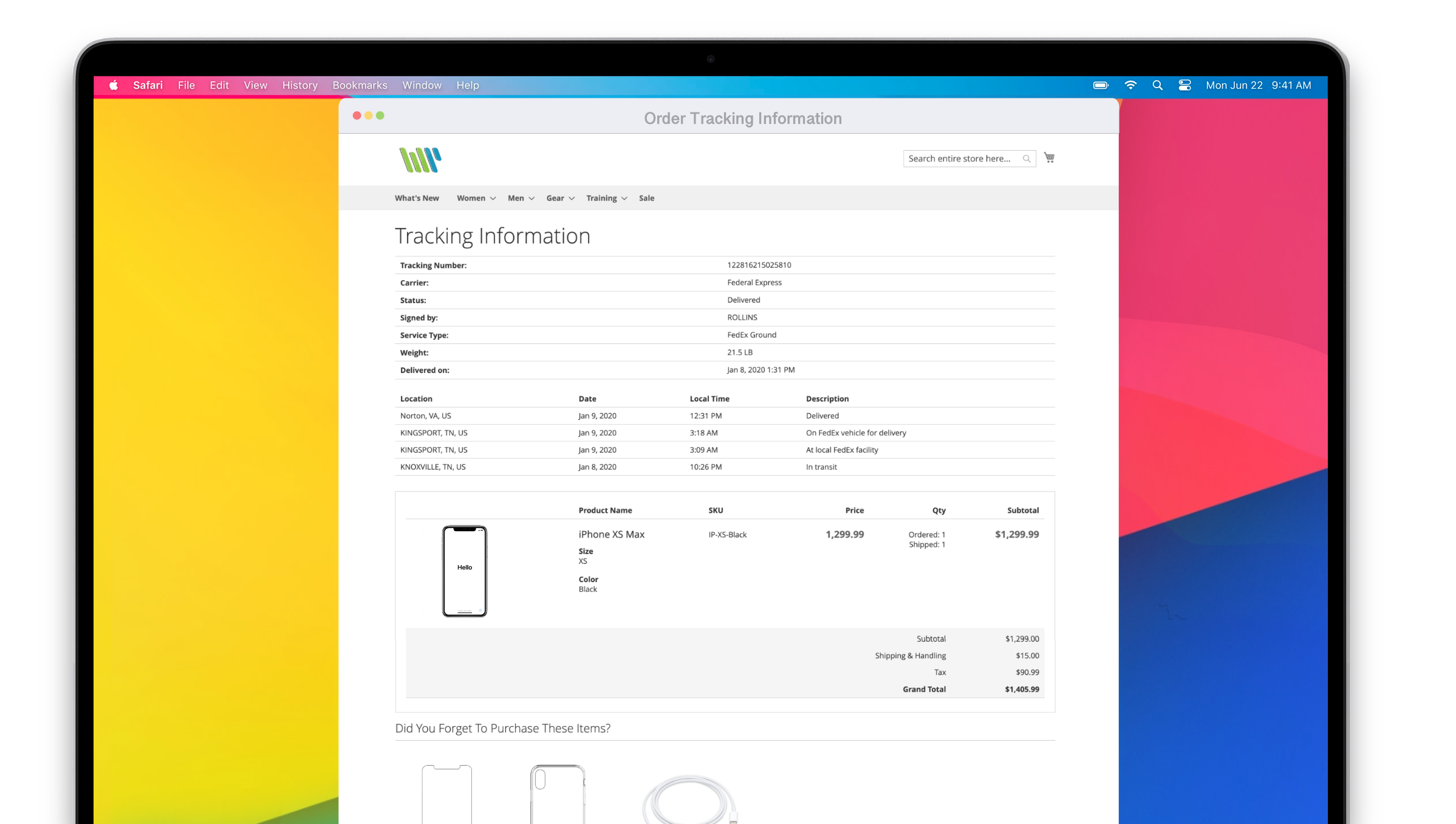The width and height of the screenshot is (1456, 824).
Task: Open the clear phone case suggested item
Action: click(x=558, y=794)
